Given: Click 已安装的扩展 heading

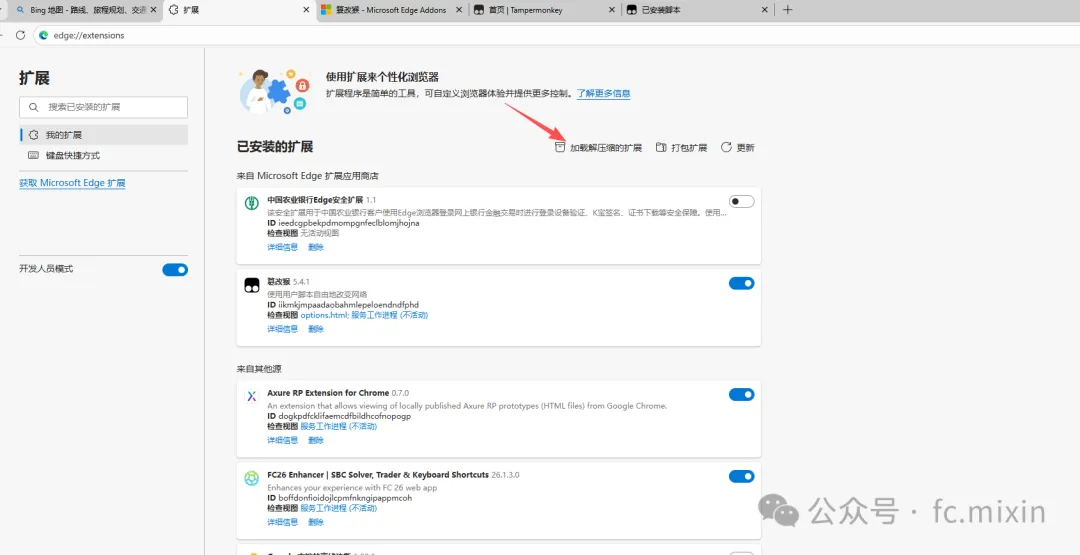Looking at the screenshot, I should (x=275, y=147).
